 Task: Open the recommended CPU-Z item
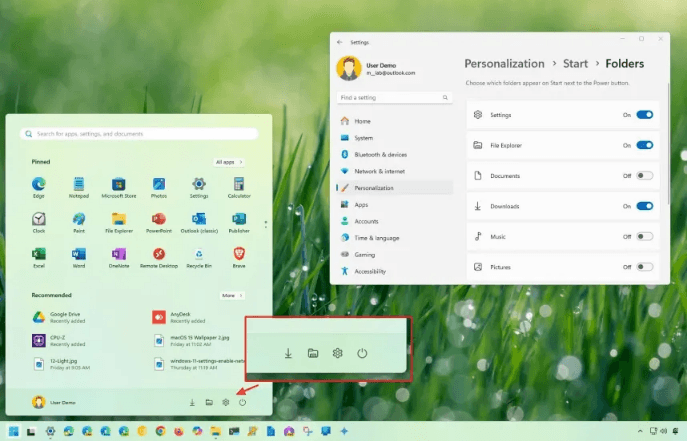pos(59,340)
